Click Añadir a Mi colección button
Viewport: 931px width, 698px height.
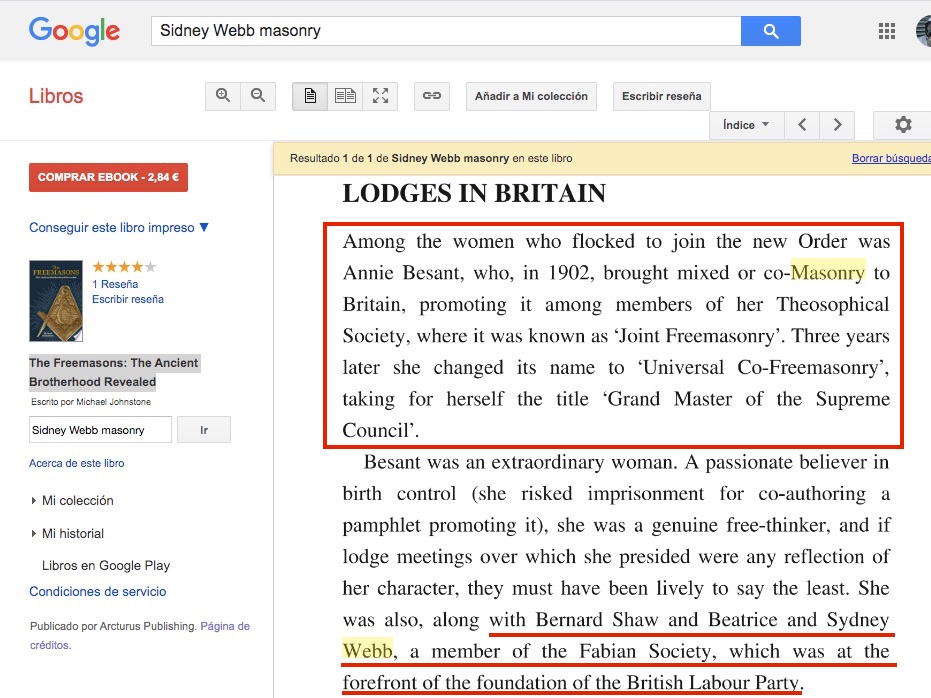tap(531, 96)
